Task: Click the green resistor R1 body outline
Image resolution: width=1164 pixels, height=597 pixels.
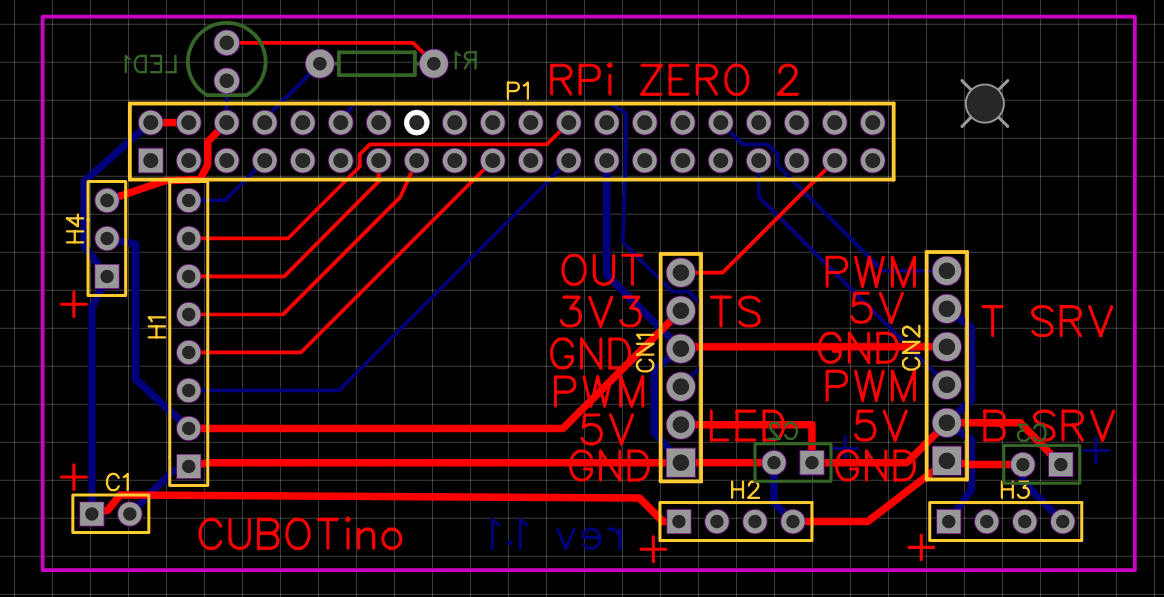Action: 376,64
